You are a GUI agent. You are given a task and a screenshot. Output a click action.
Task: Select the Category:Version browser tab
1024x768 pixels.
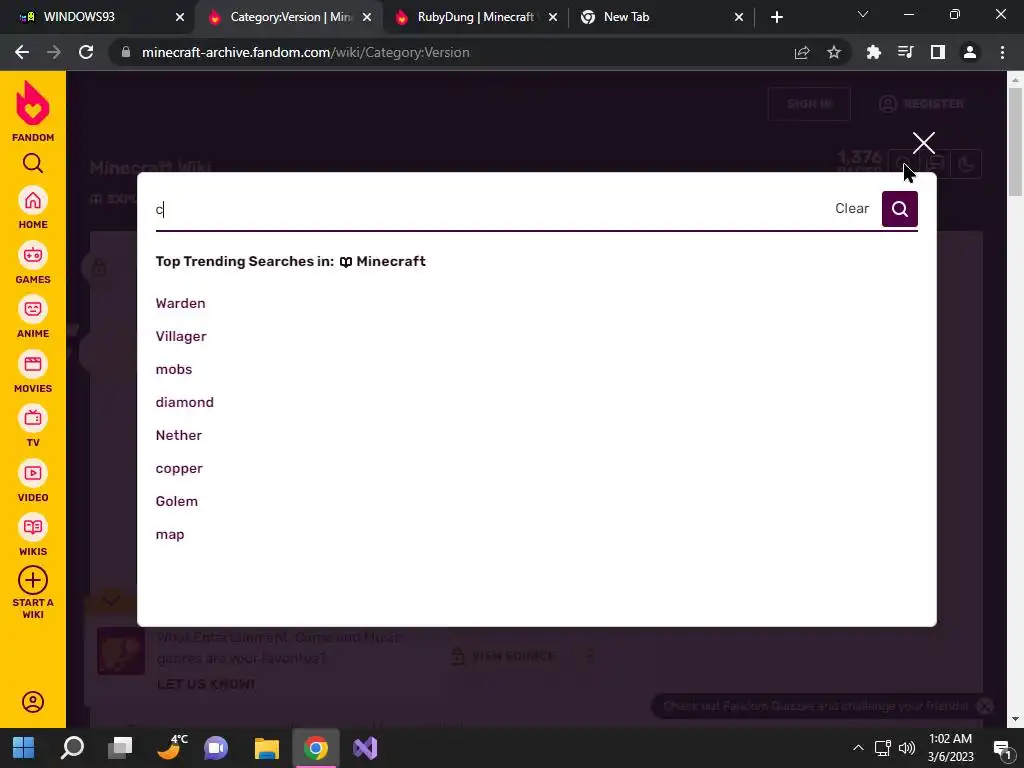point(287,17)
